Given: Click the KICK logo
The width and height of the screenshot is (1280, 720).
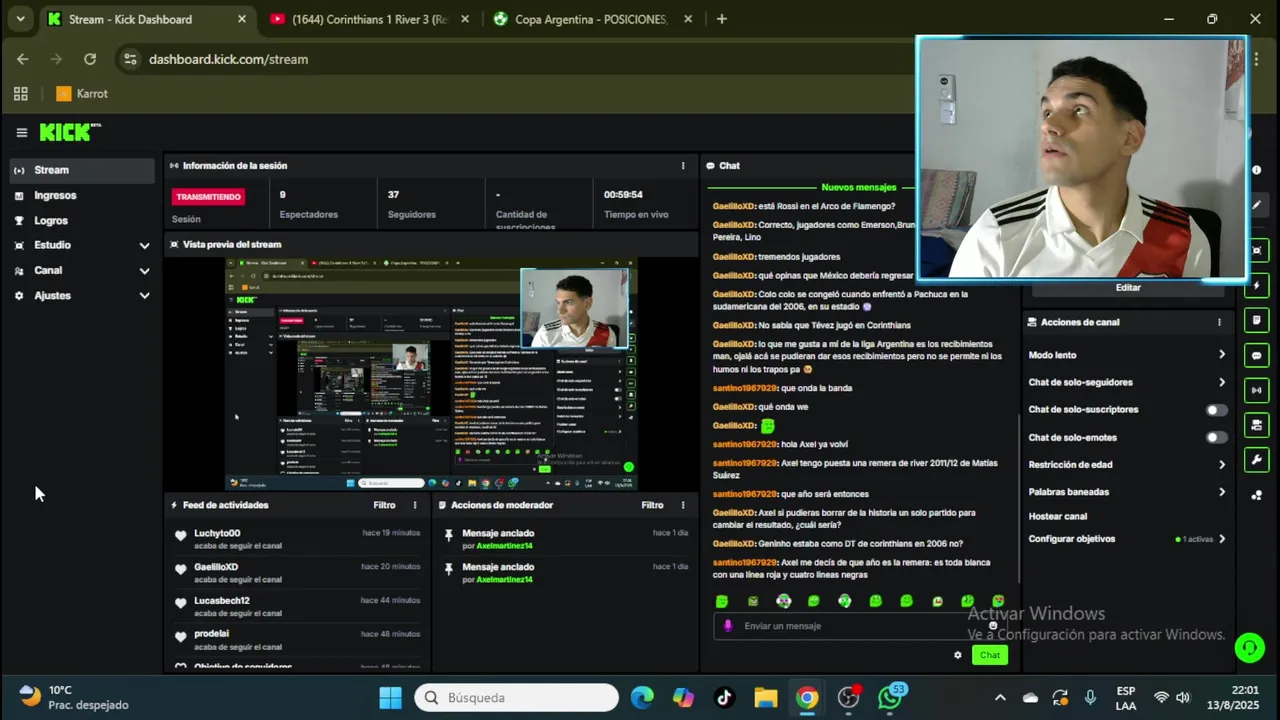Looking at the screenshot, I should tap(70, 132).
